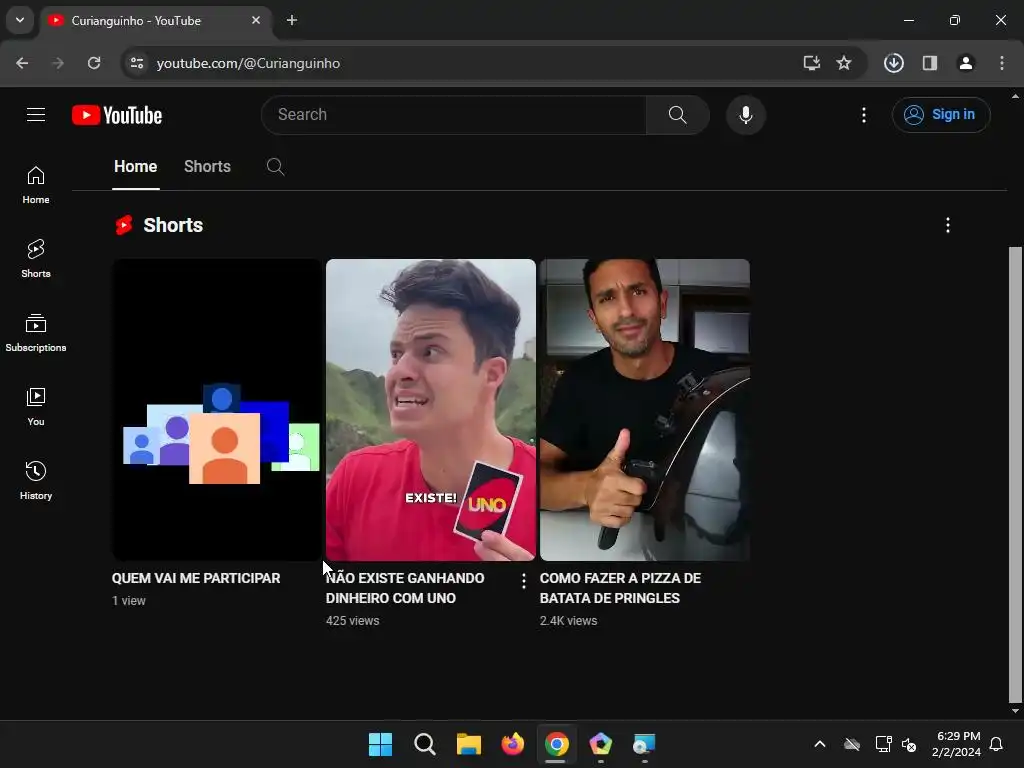Viewport: 1024px width, 768px height.
Task: Open the YouTube hamburger guide menu
Action: tap(36, 115)
